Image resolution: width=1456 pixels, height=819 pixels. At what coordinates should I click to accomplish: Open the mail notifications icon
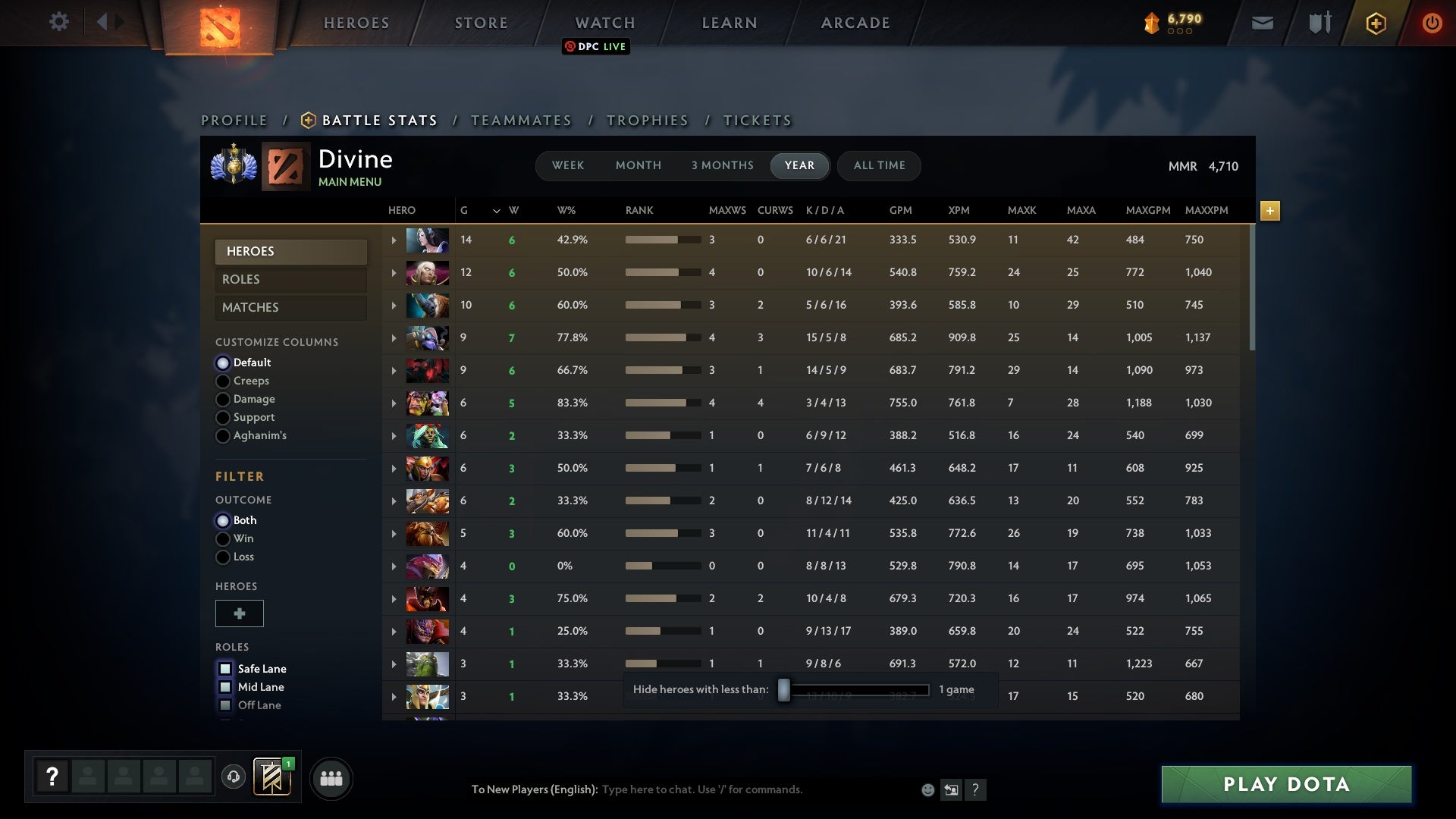[x=1262, y=22]
